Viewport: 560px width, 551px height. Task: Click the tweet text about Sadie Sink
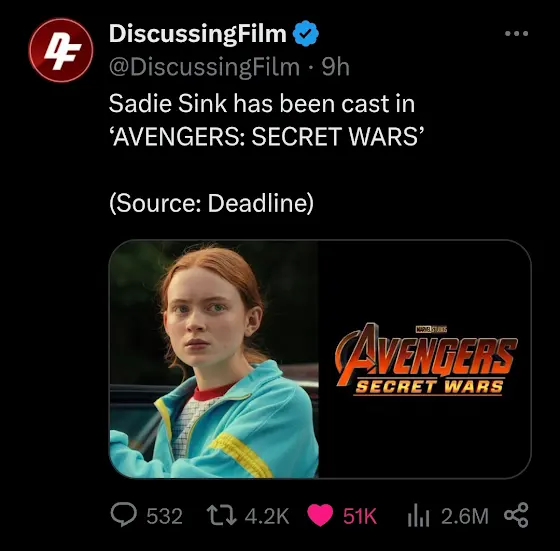[x=266, y=120]
